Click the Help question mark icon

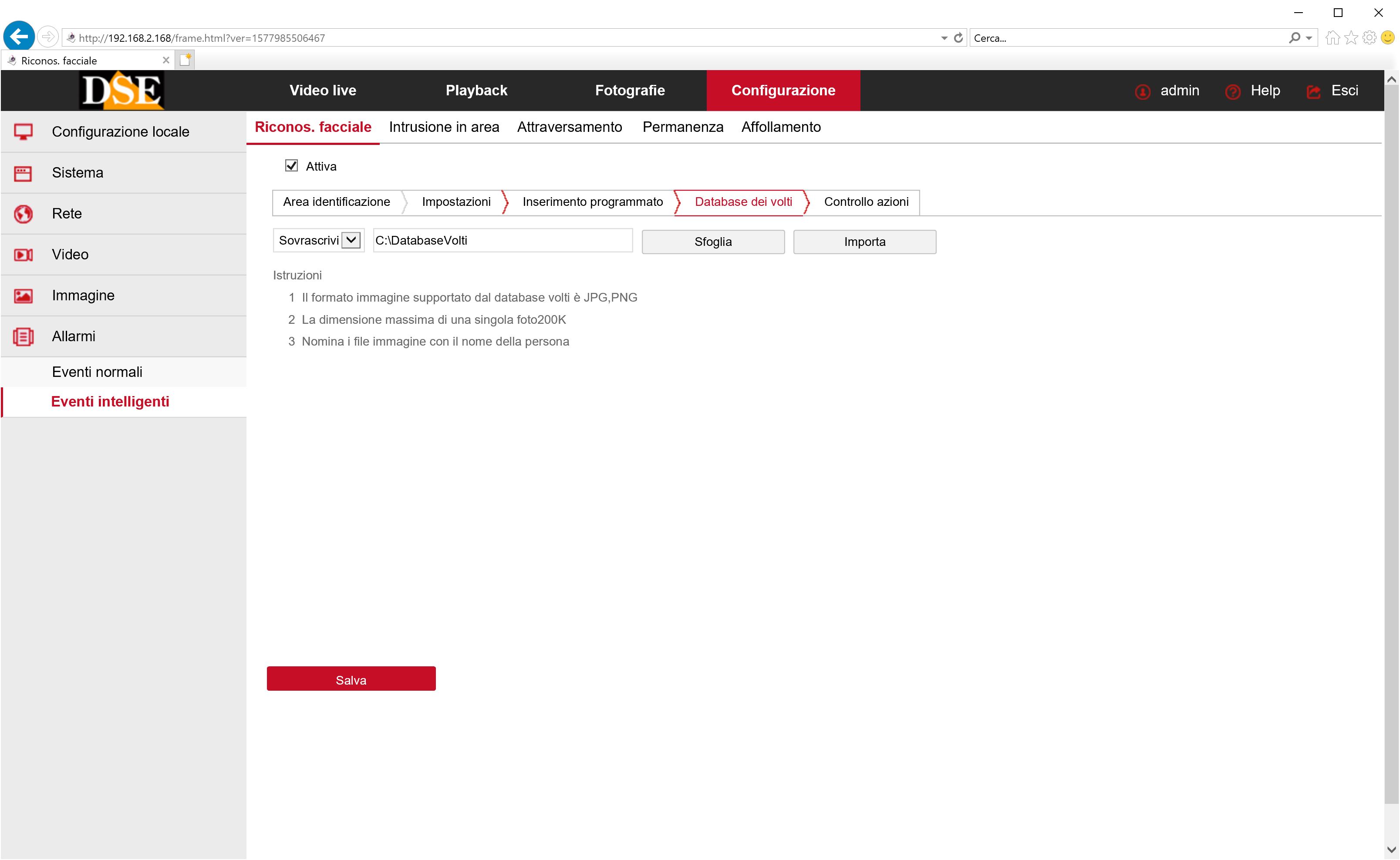pos(1233,91)
